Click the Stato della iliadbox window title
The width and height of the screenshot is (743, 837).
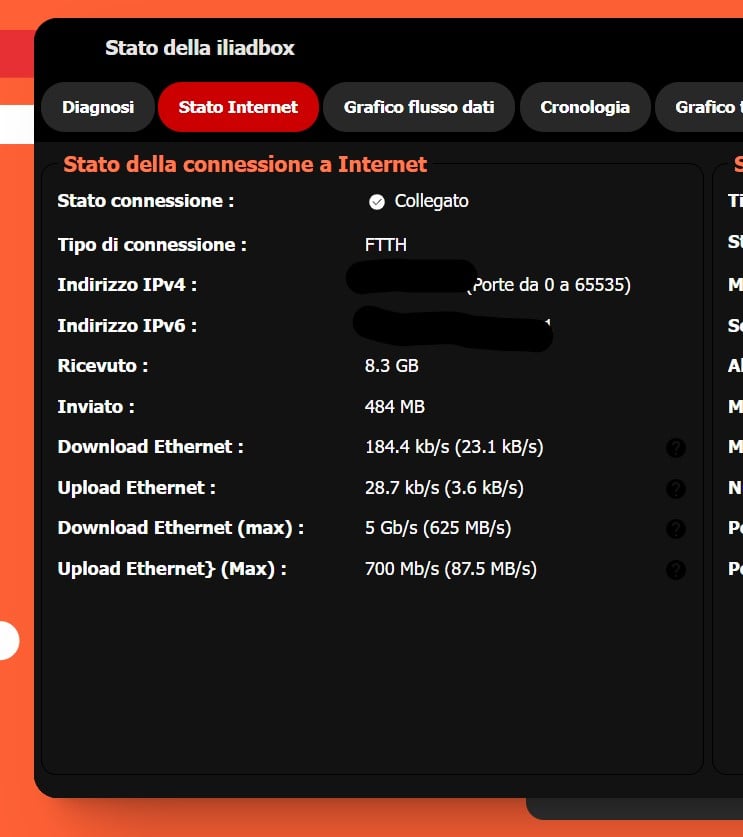[200, 48]
